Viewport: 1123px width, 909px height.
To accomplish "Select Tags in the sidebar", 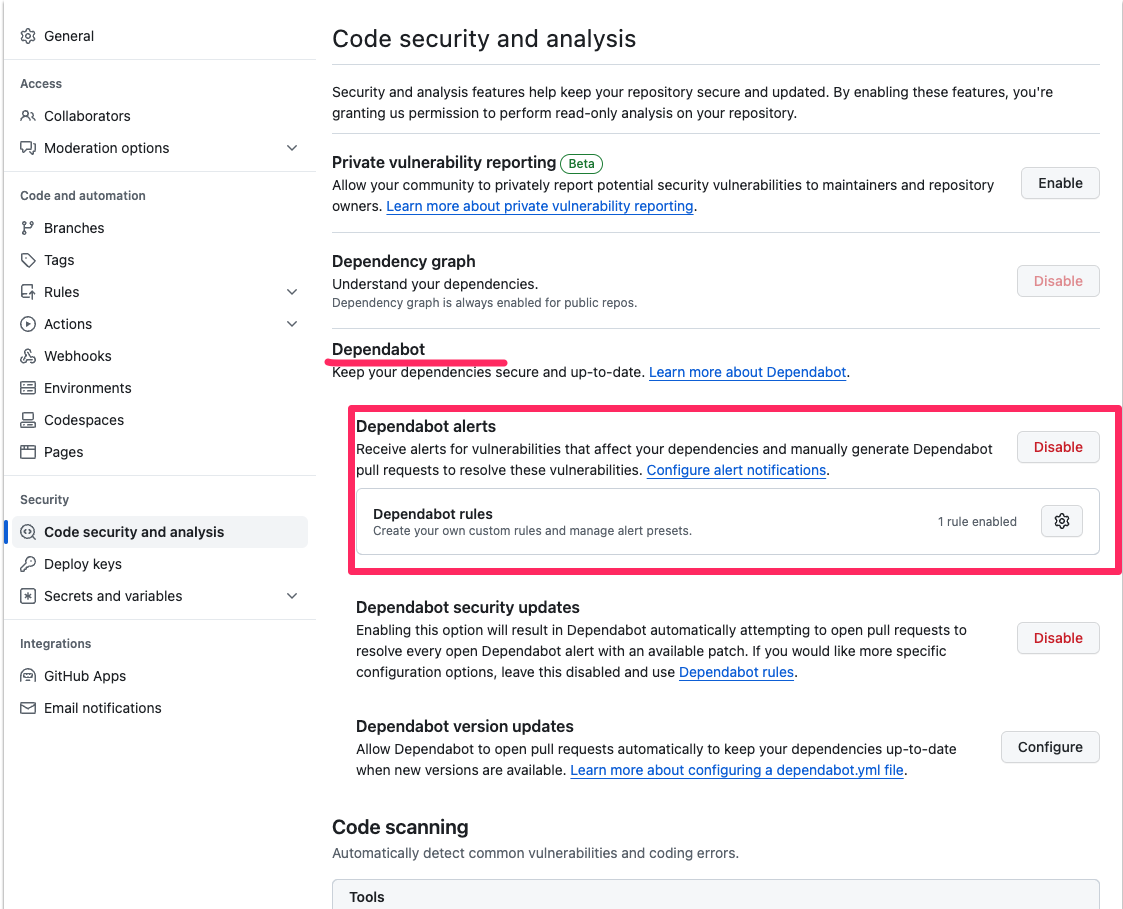I will point(59,260).
